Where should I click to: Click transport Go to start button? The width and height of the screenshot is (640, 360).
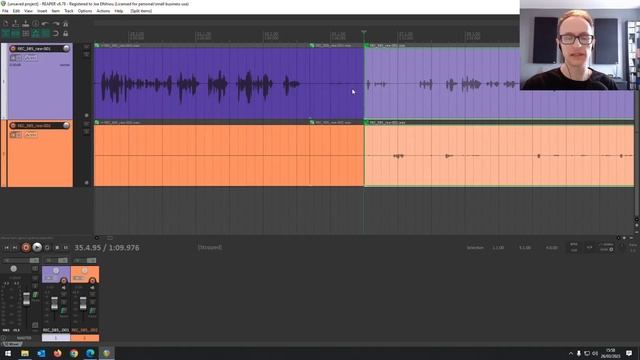click(7, 247)
